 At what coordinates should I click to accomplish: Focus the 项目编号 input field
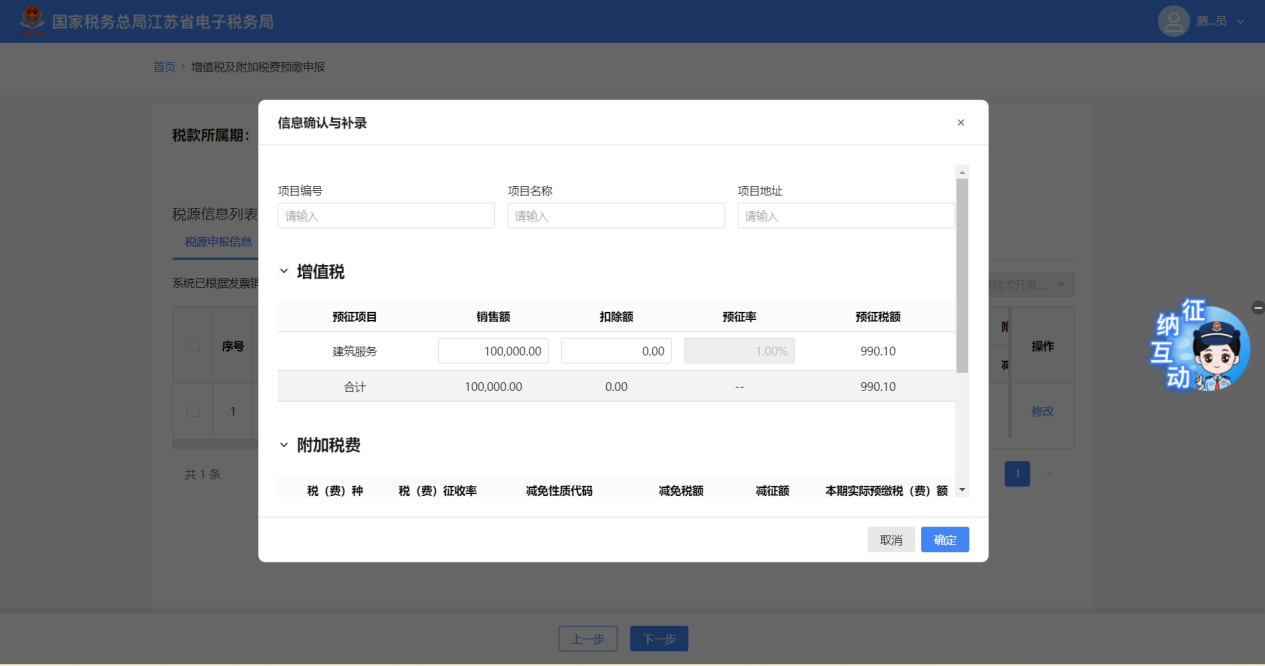[x=386, y=216]
